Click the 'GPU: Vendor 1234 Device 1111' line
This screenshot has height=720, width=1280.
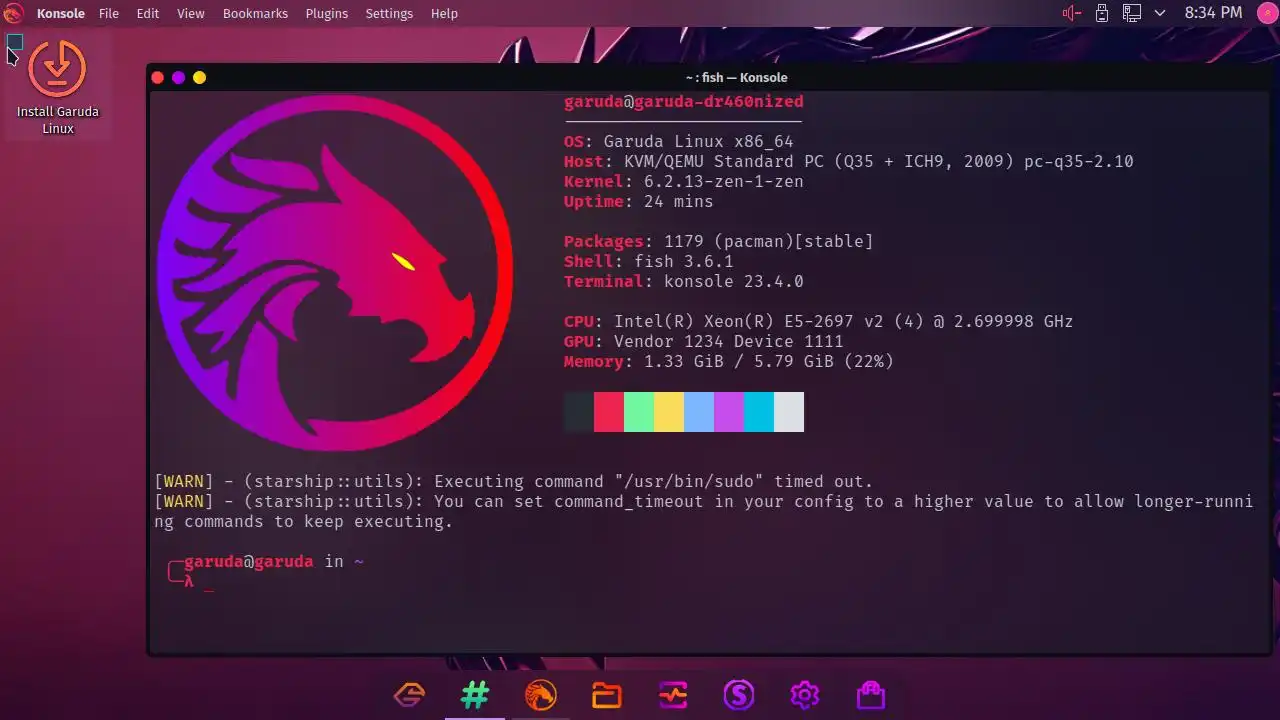click(x=704, y=341)
